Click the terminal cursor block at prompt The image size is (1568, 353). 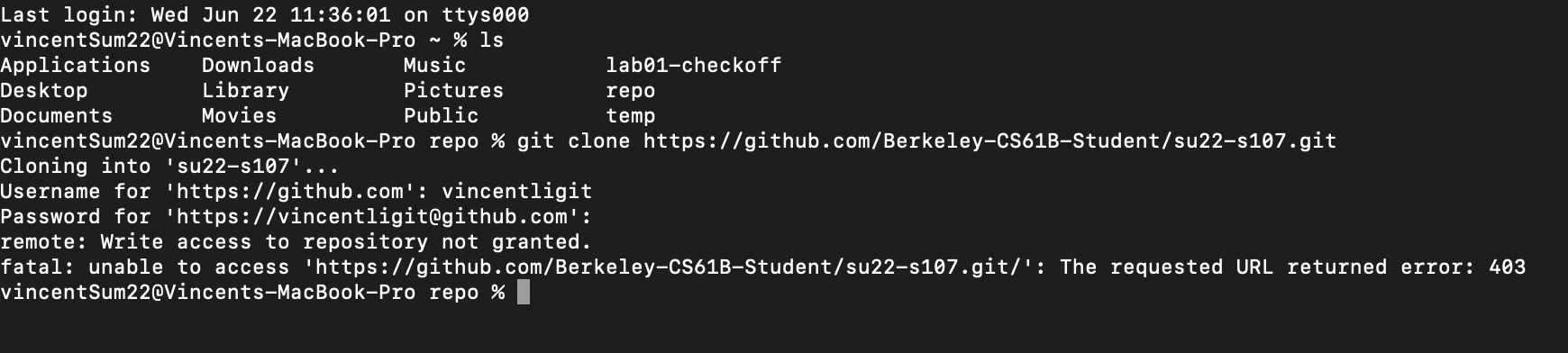524,293
